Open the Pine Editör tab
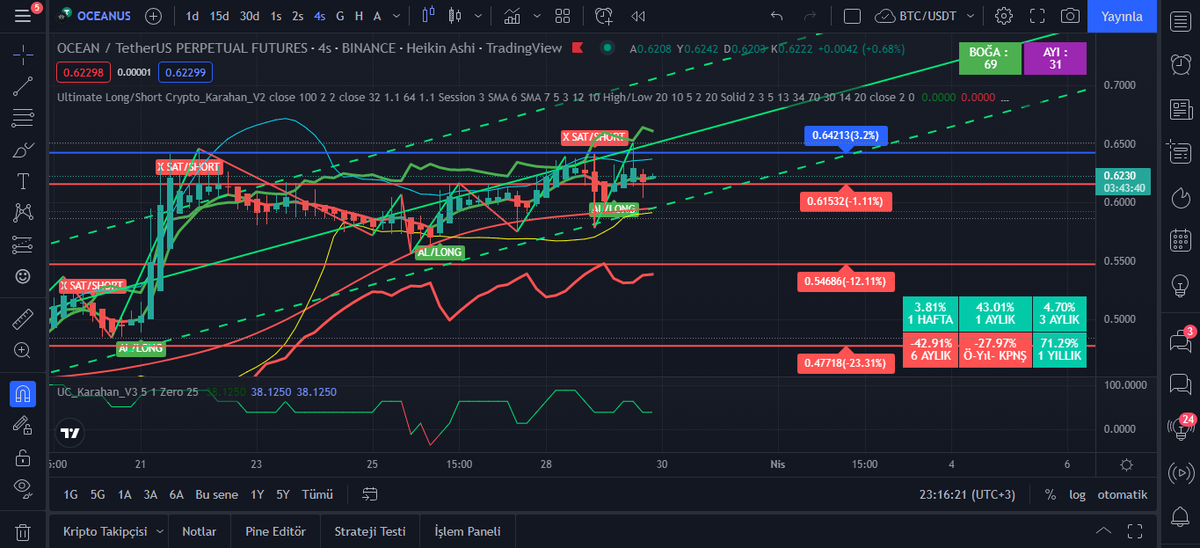This screenshot has width=1200, height=548. click(x=275, y=531)
